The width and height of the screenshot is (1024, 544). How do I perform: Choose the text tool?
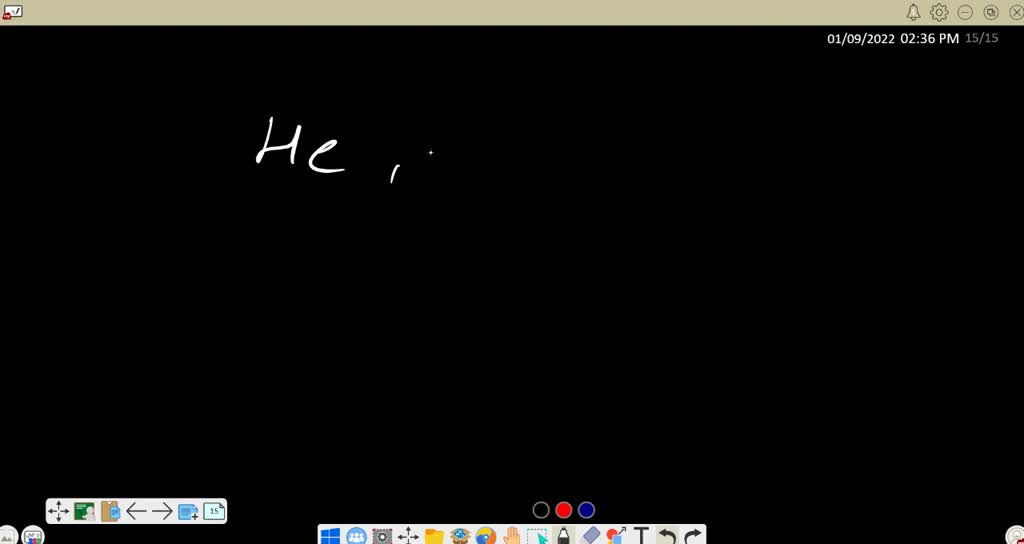click(x=642, y=537)
